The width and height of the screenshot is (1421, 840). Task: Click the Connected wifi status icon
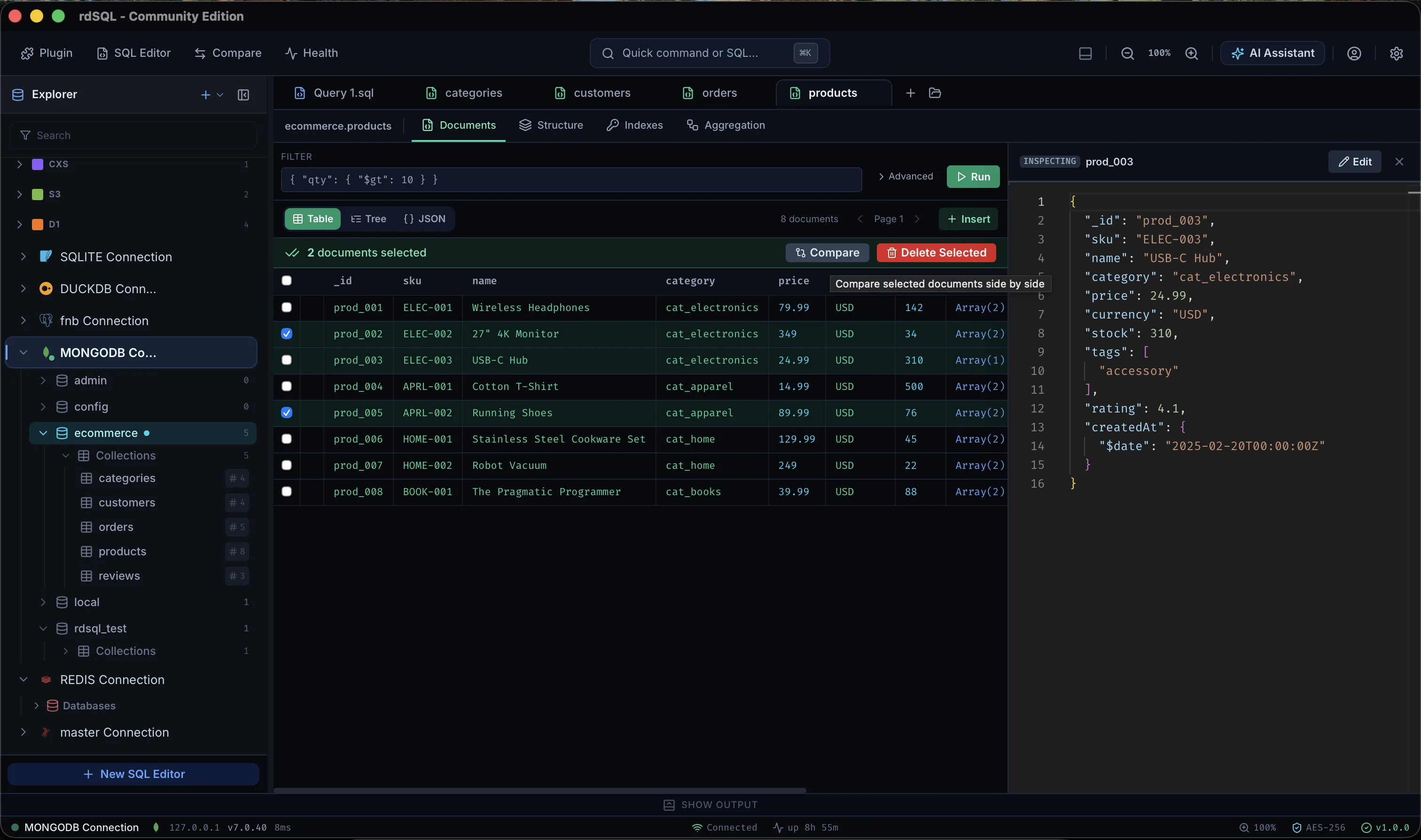coord(697,827)
